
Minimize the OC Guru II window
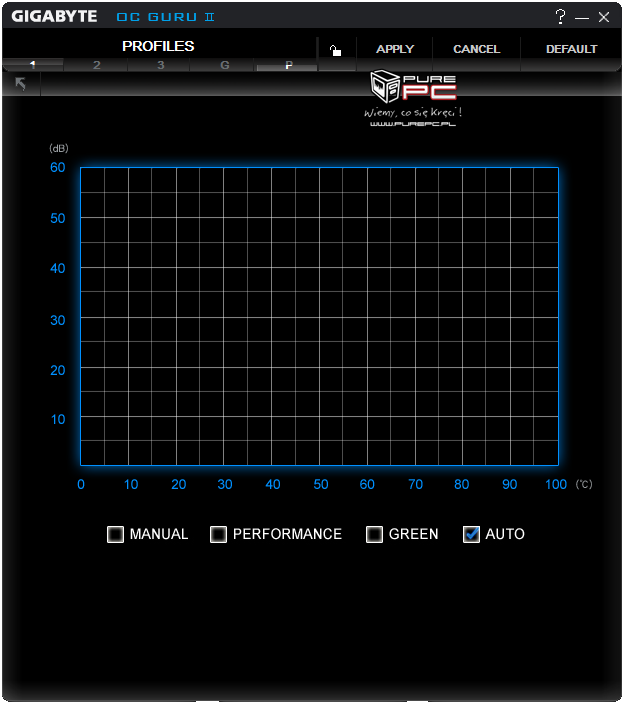582,18
